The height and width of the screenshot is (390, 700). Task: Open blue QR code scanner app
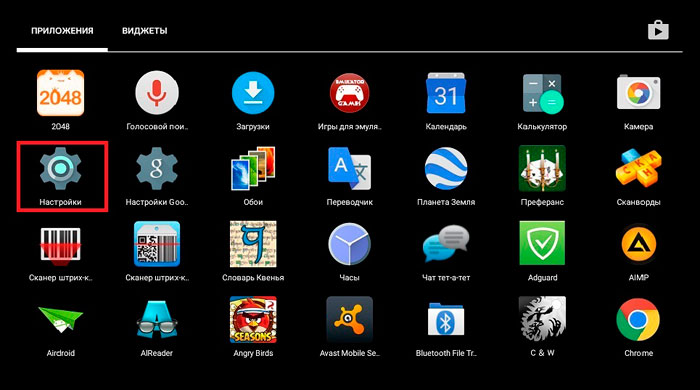point(157,244)
